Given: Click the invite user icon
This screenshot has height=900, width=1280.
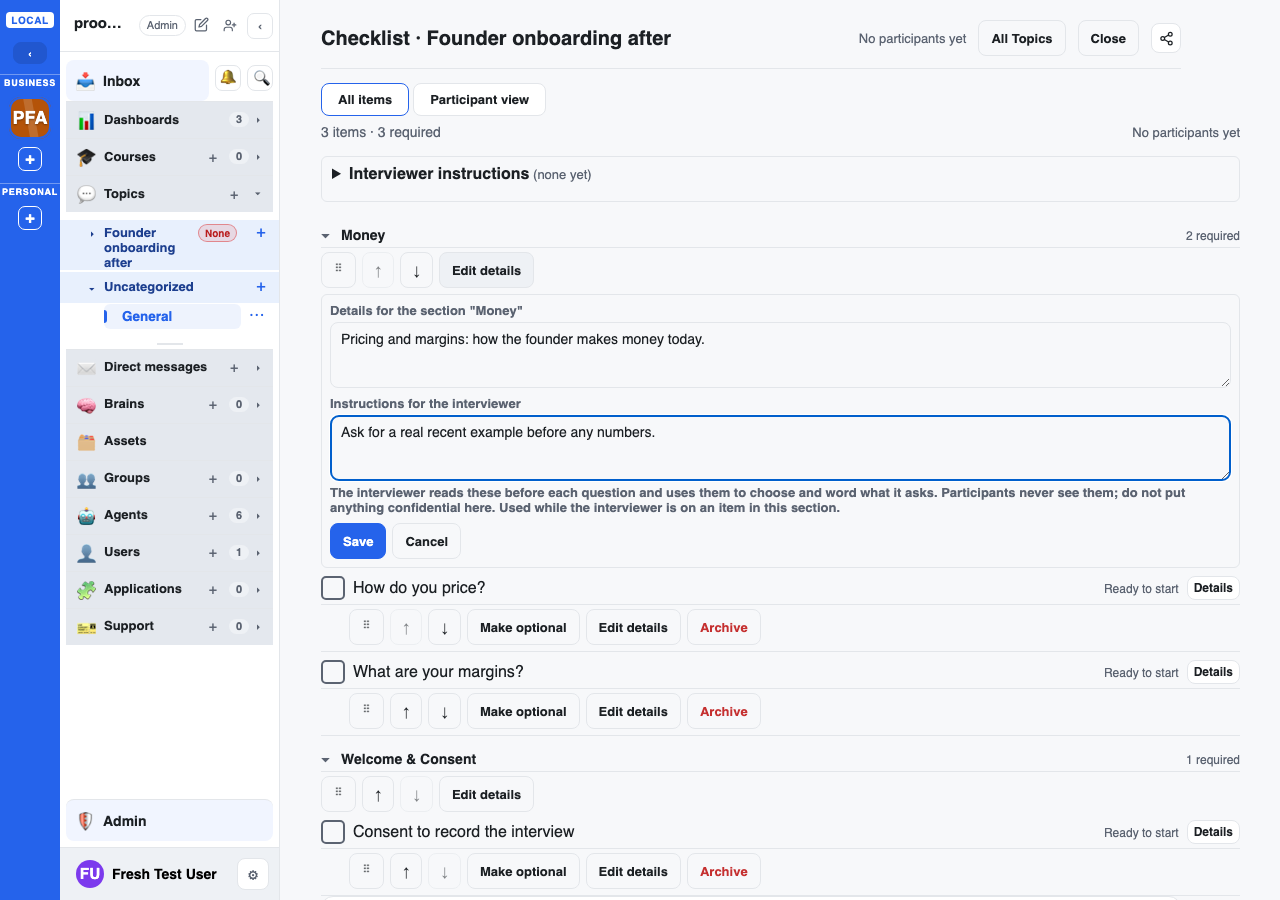Looking at the screenshot, I should [x=230, y=25].
